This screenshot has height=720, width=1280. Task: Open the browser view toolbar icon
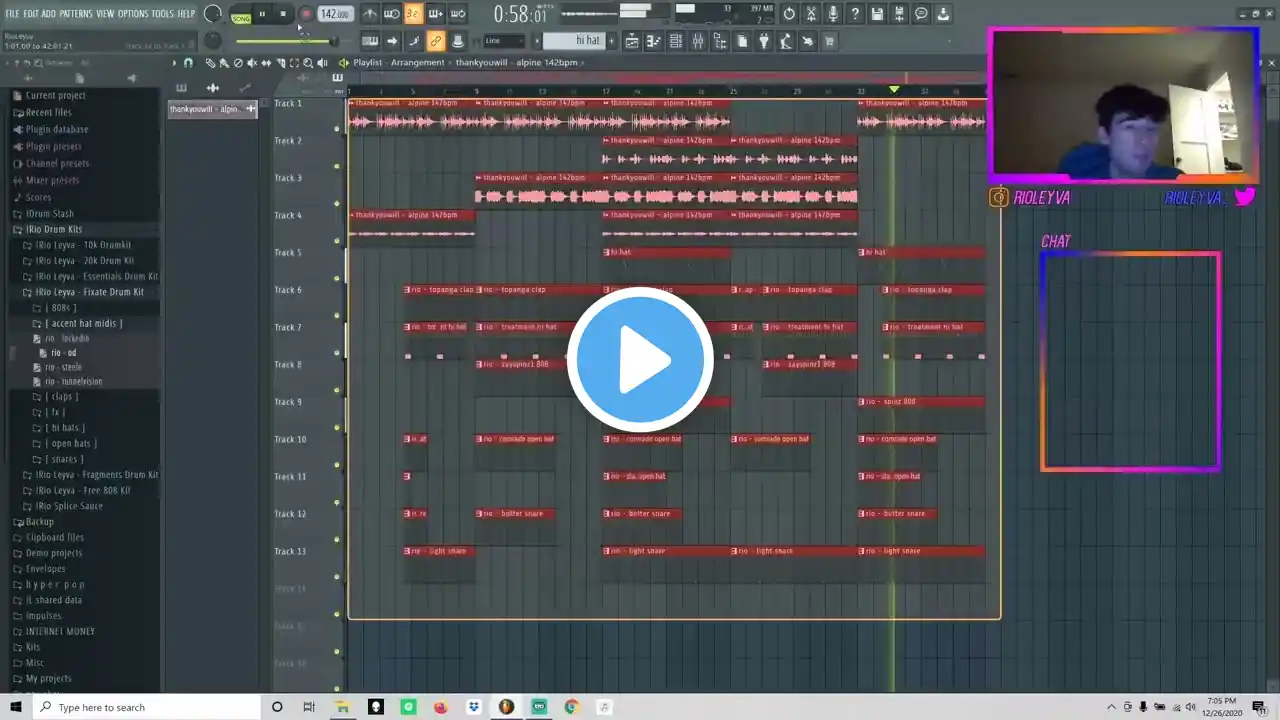pyautogui.click(x=720, y=41)
